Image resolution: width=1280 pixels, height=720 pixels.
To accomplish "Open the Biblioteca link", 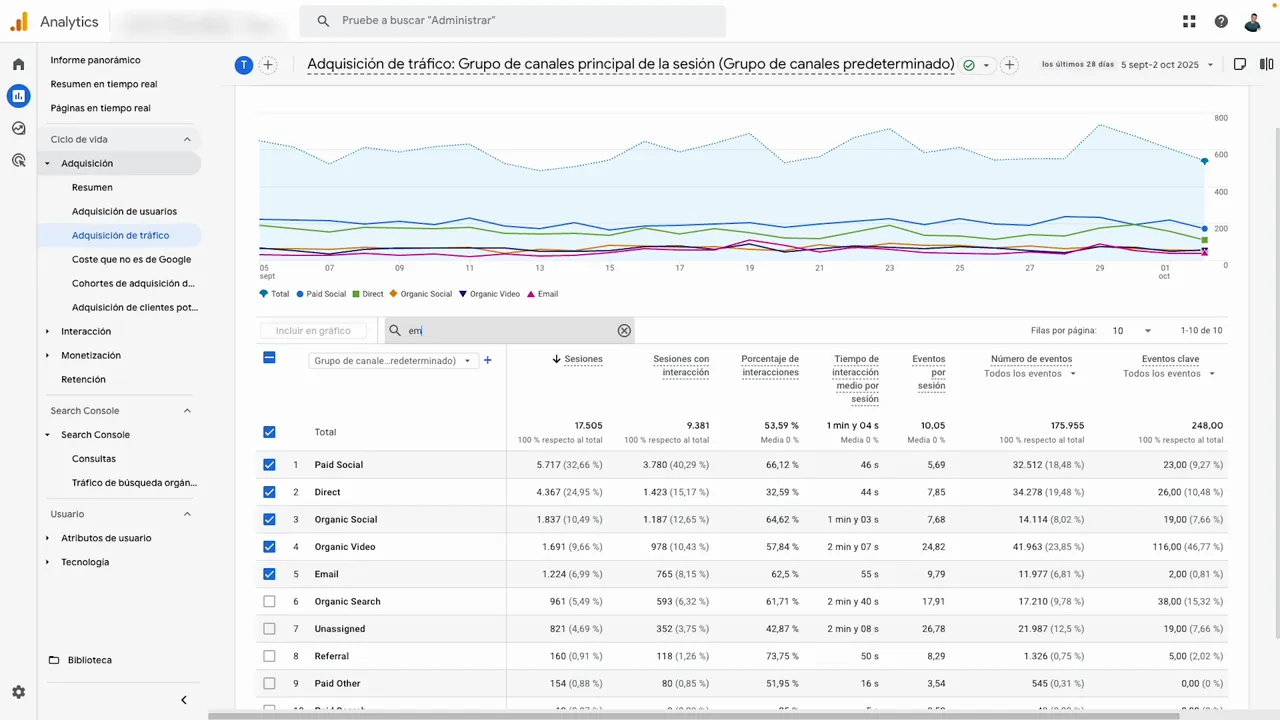I will tap(89, 660).
